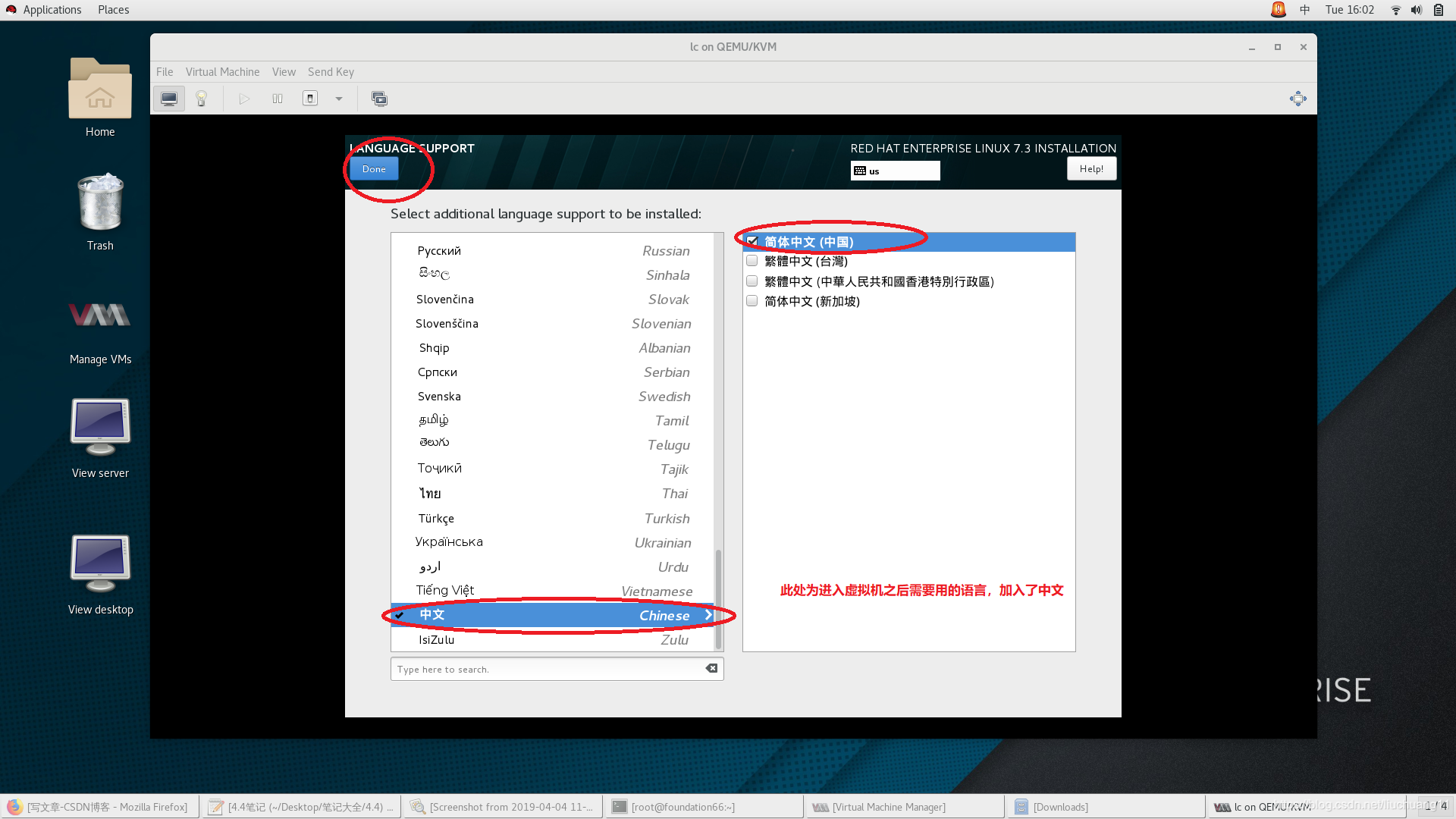This screenshot has height=819, width=1456.
Task: Open the shutdown options dropdown arrow
Action: pyautogui.click(x=339, y=99)
